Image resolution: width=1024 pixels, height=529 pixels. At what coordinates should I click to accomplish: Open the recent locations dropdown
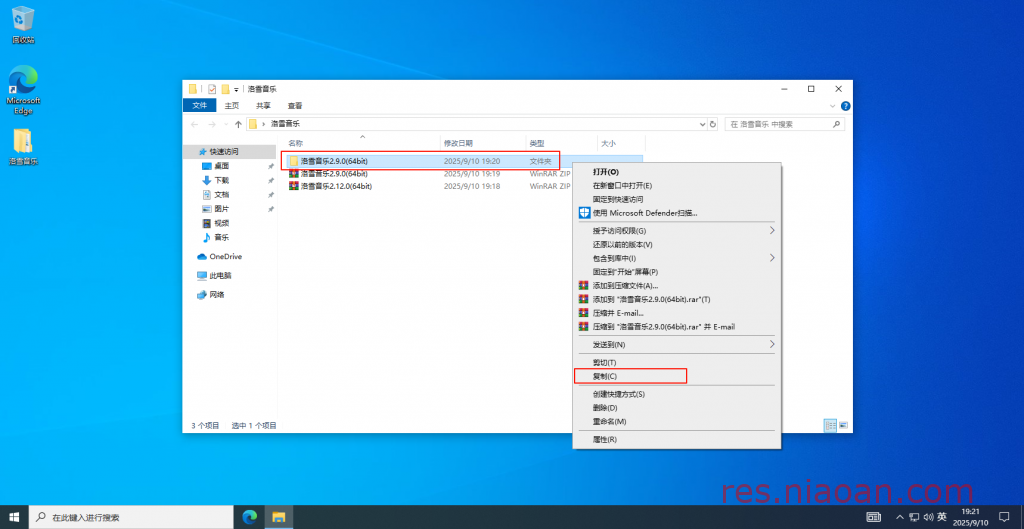[x=226, y=124]
